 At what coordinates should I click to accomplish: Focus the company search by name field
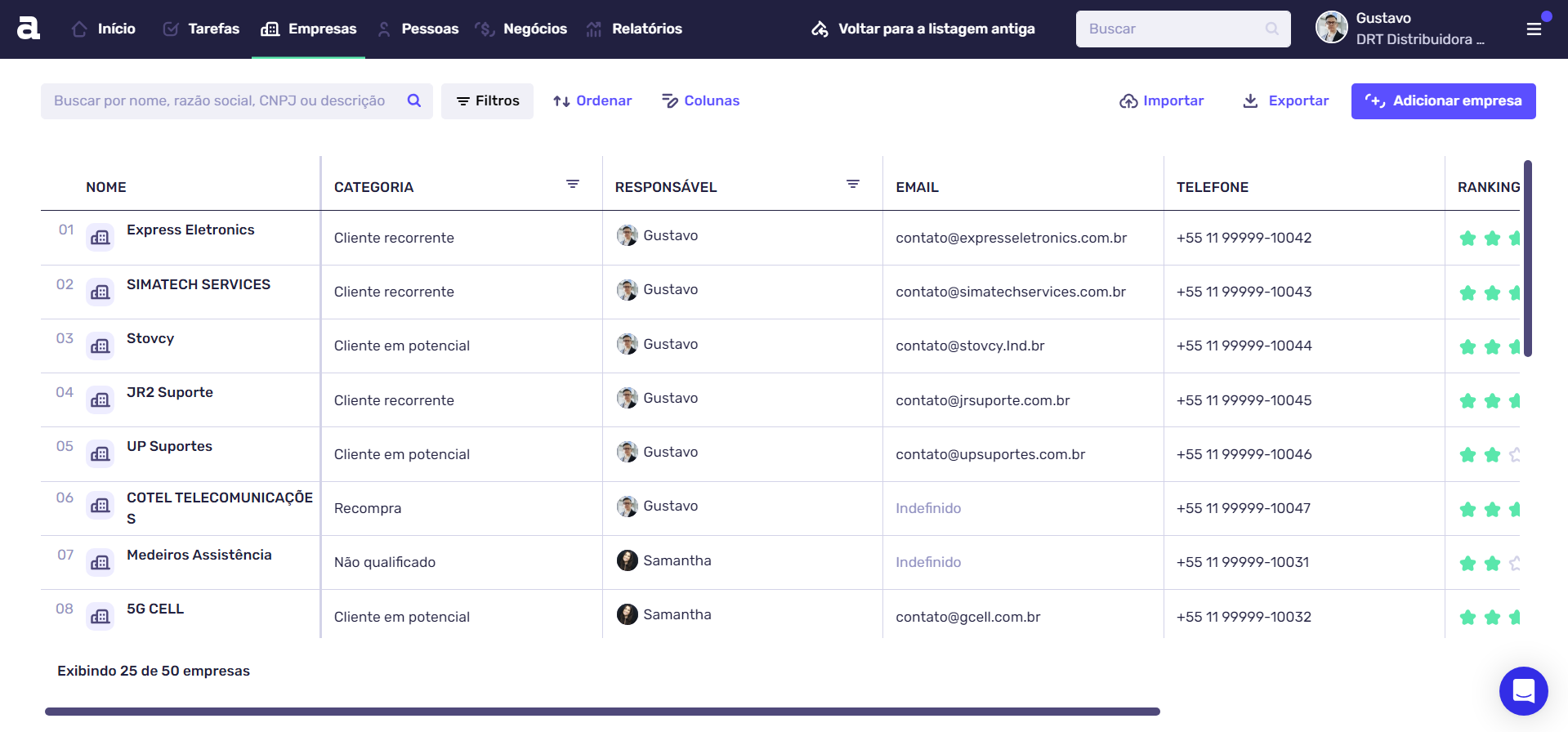pyautogui.click(x=237, y=101)
